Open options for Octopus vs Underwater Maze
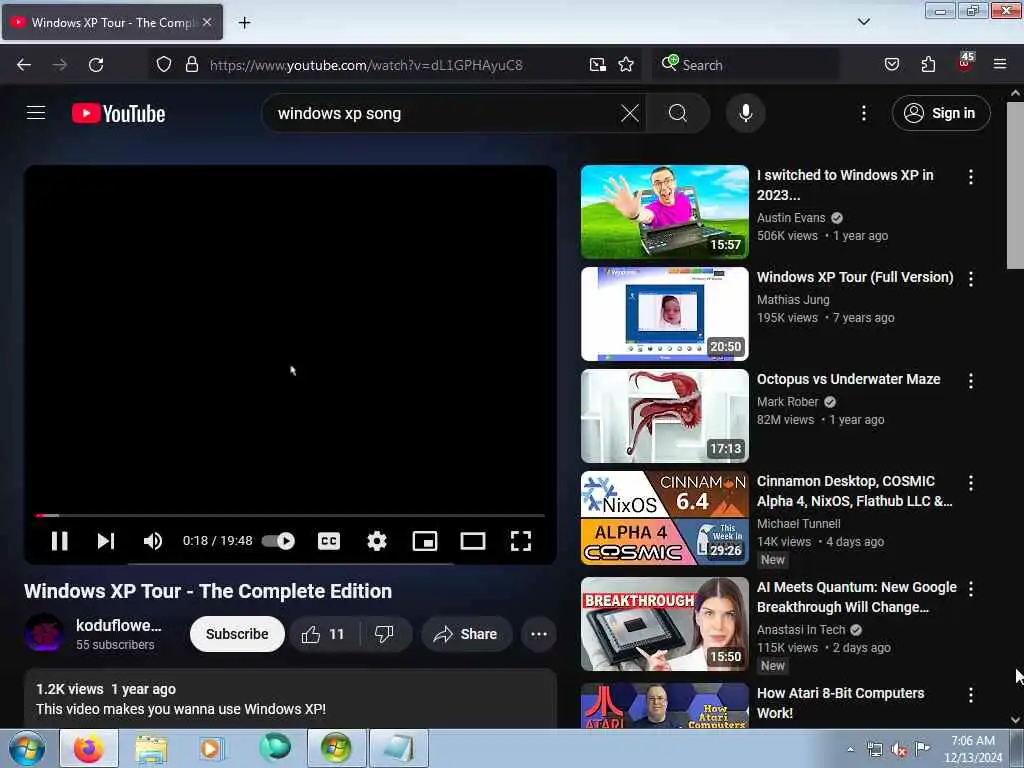This screenshot has width=1024, height=768. pyautogui.click(x=971, y=381)
